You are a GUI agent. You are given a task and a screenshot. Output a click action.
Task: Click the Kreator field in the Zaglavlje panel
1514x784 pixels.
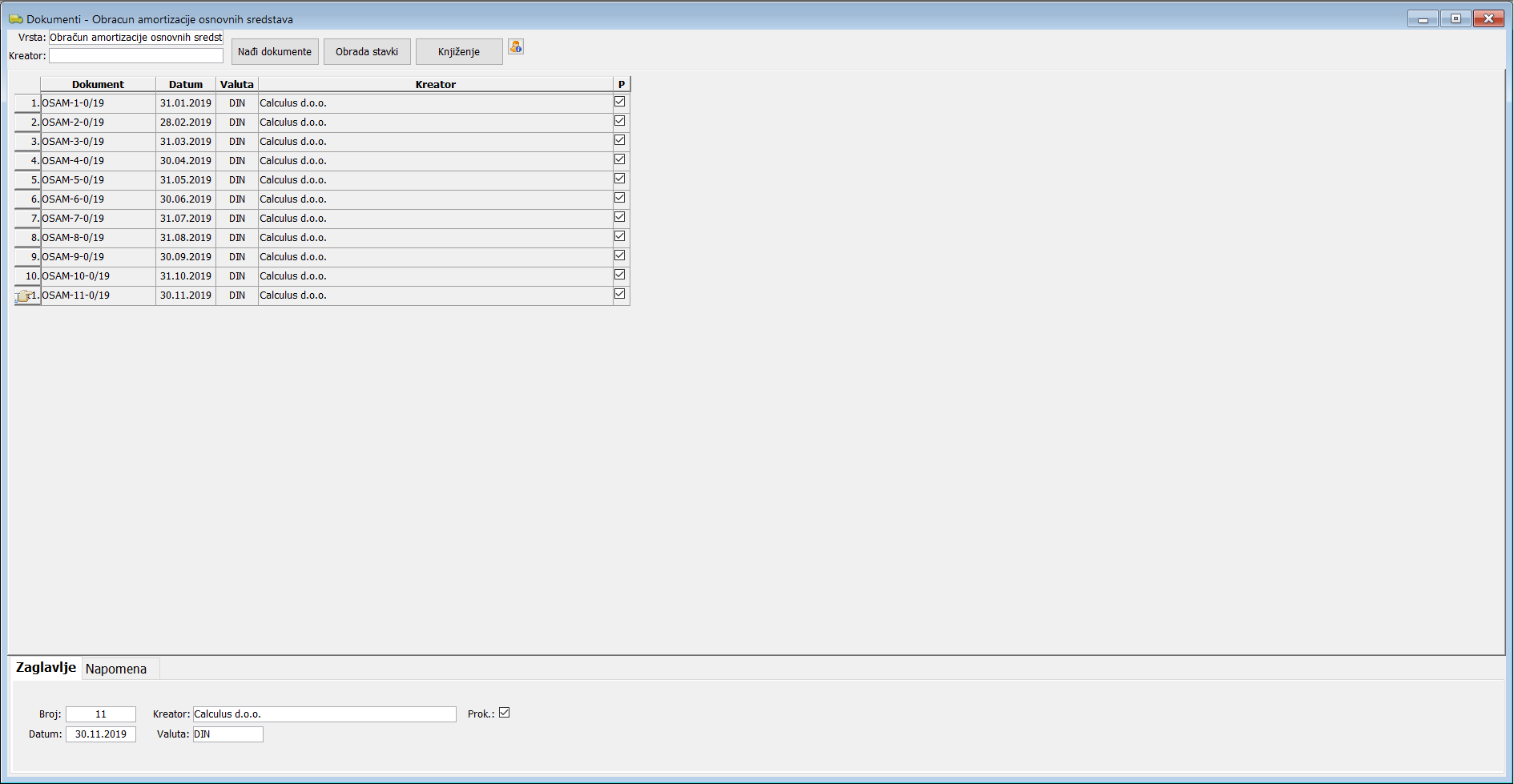click(324, 714)
